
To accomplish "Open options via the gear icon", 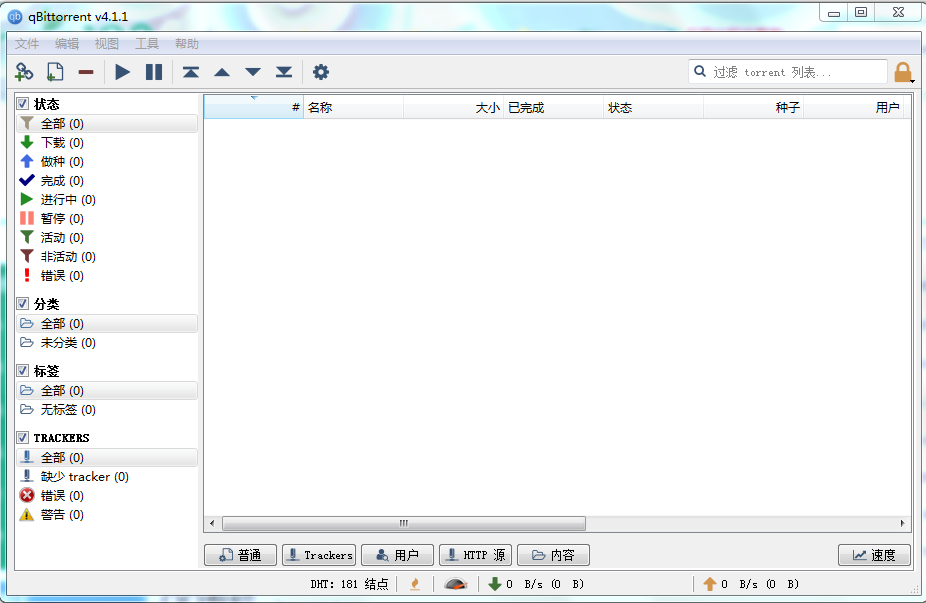I will (x=321, y=72).
